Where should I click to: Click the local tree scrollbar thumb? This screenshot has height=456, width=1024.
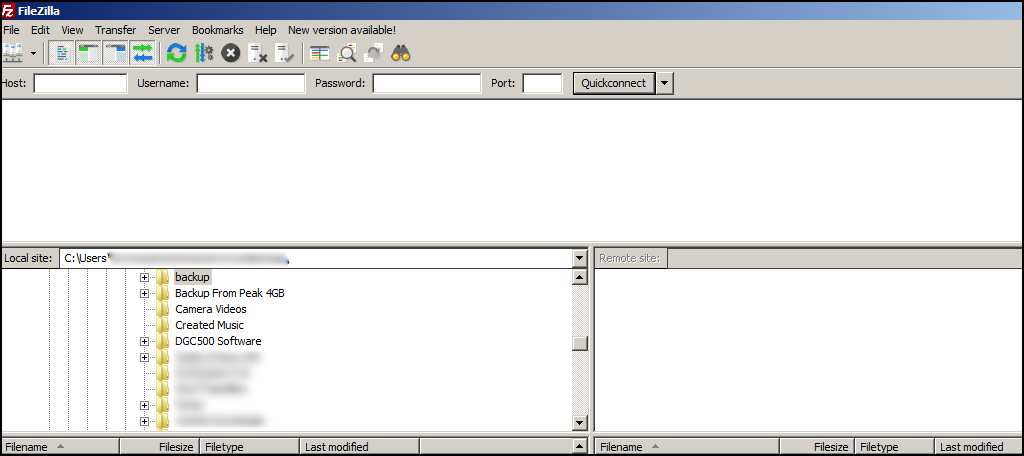point(580,344)
